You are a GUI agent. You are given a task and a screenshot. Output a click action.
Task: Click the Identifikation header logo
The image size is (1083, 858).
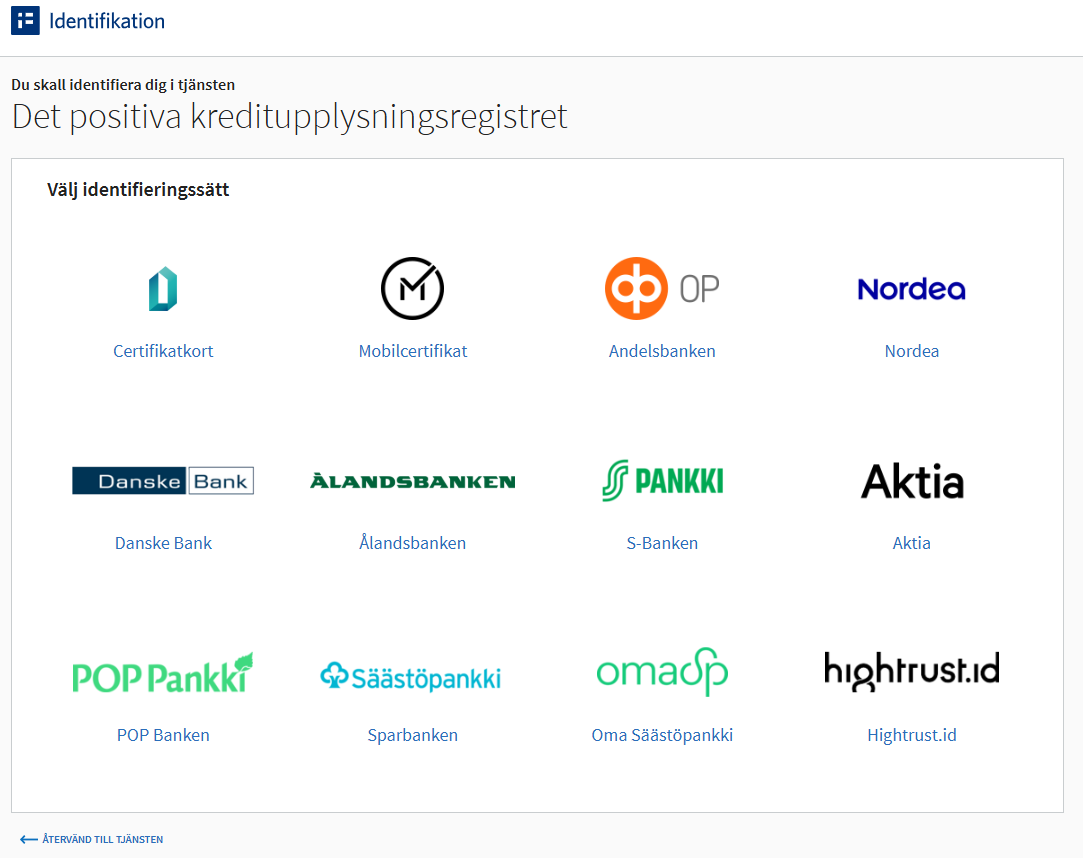pyautogui.click(x=25, y=19)
